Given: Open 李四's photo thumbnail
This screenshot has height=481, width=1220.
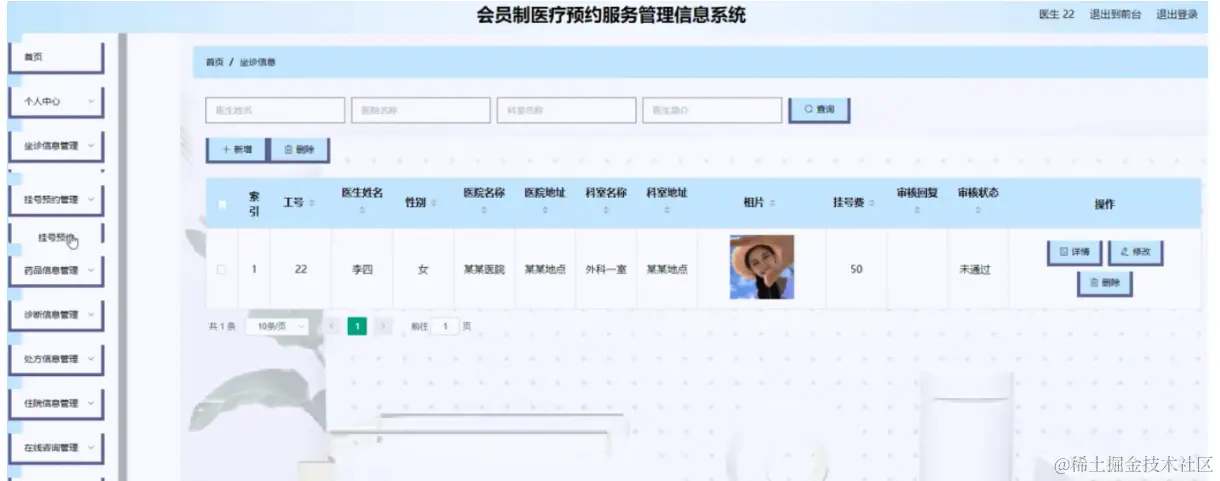Looking at the screenshot, I should click(x=762, y=267).
